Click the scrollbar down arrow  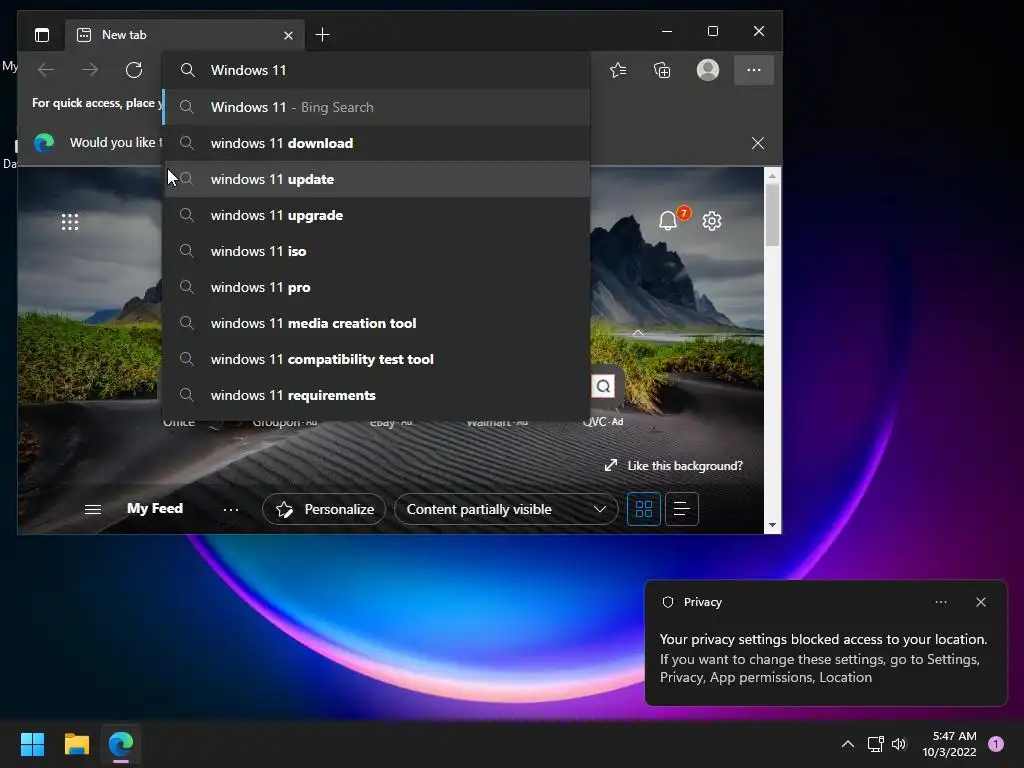[773, 525]
